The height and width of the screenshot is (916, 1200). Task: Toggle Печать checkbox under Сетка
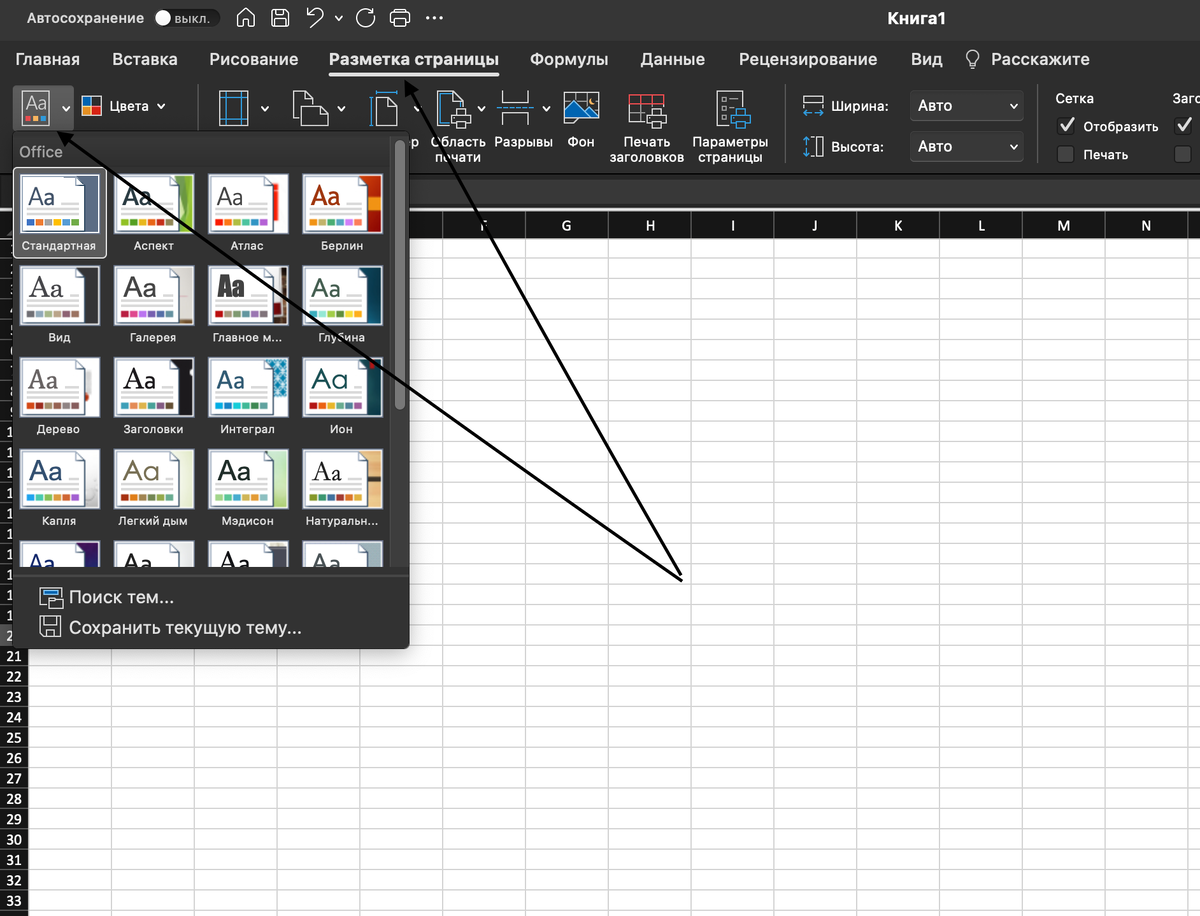pyautogui.click(x=1066, y=154)
